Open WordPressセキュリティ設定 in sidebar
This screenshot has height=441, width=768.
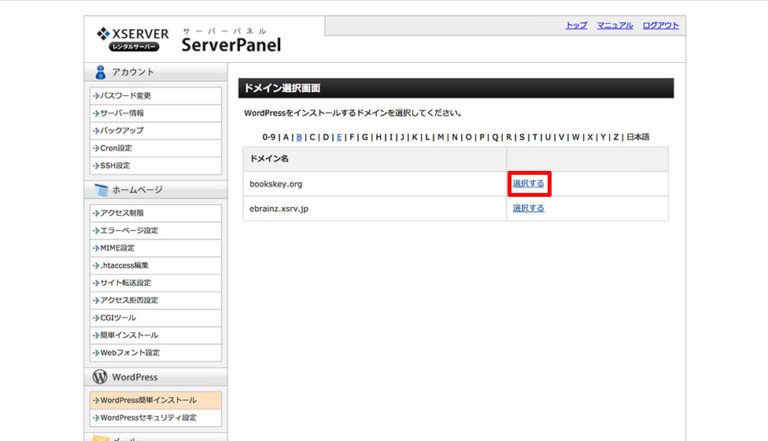[x=156, y=418]
